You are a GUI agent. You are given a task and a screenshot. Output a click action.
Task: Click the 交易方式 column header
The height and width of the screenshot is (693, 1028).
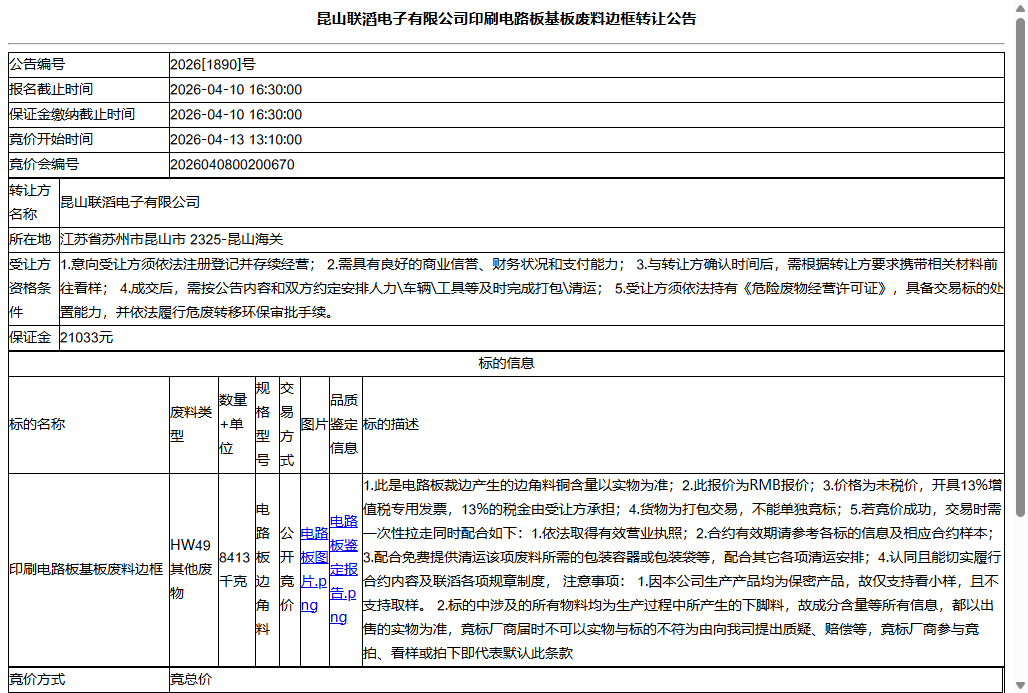[x=290, y=424]
